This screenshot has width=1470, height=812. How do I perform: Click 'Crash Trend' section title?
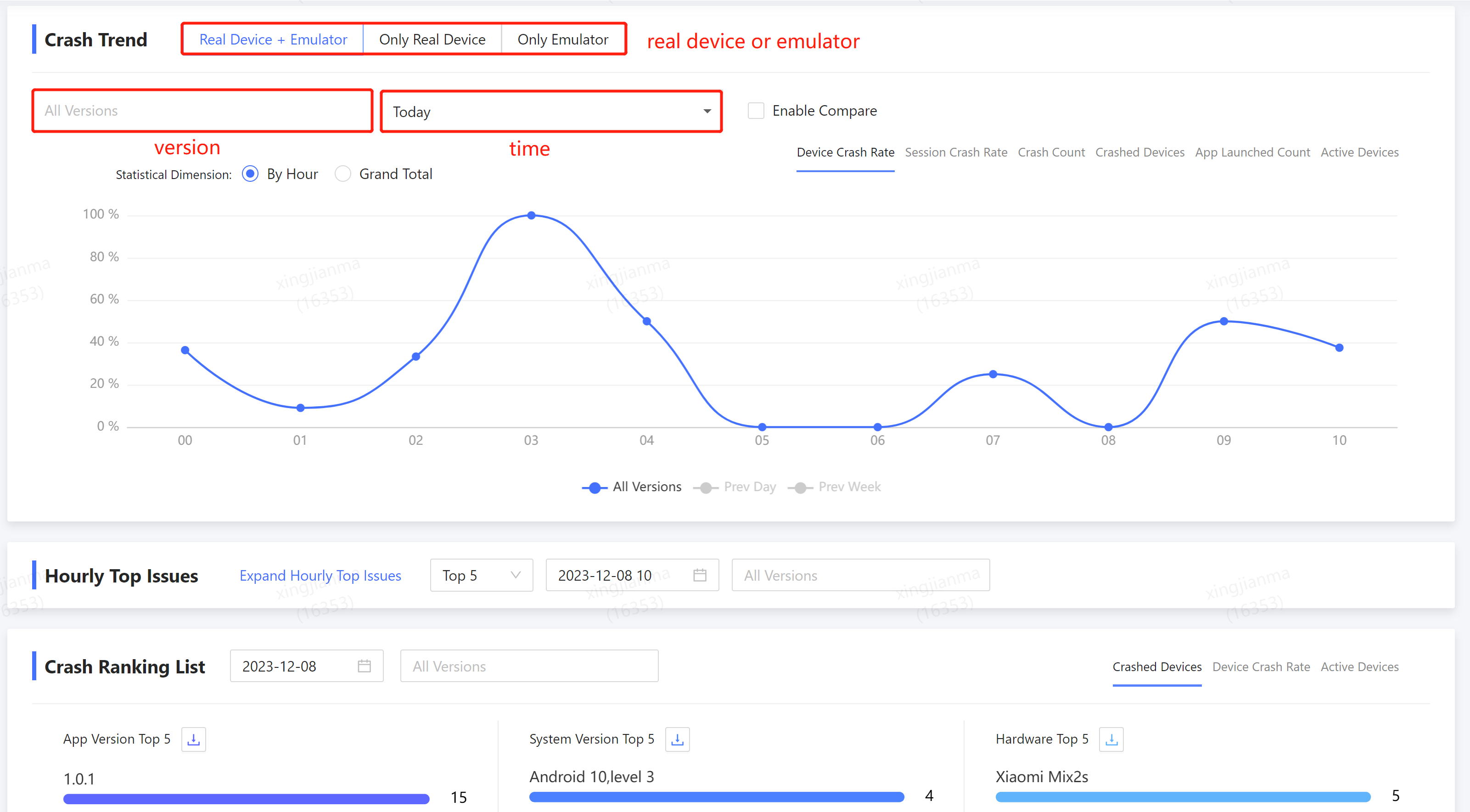click(x=96, y=39)
